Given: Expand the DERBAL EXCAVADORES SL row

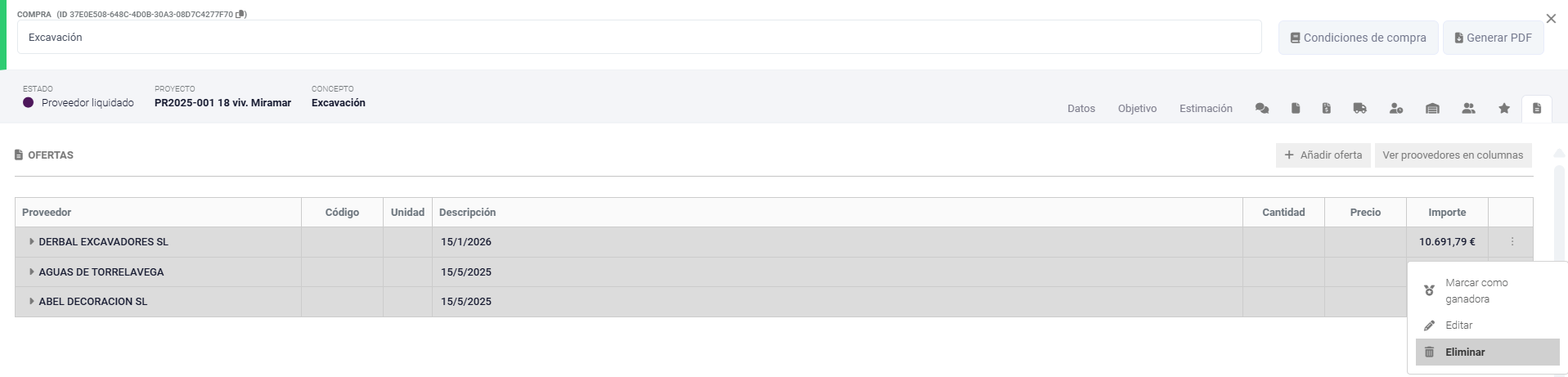Looking at the screenshot, I should (31, 241).
